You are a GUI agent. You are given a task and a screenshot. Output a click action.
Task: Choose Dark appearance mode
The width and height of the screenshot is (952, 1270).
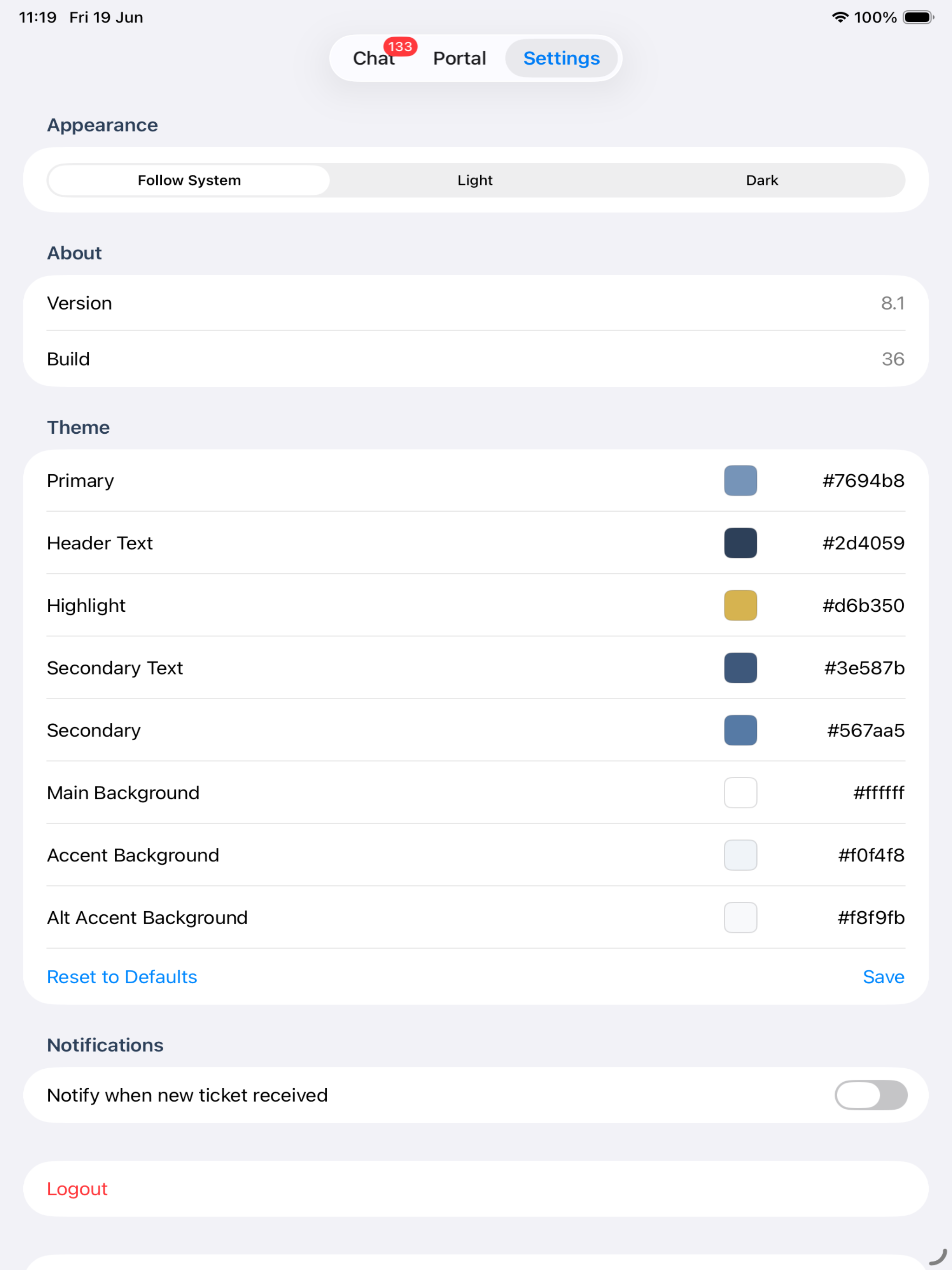762,180
